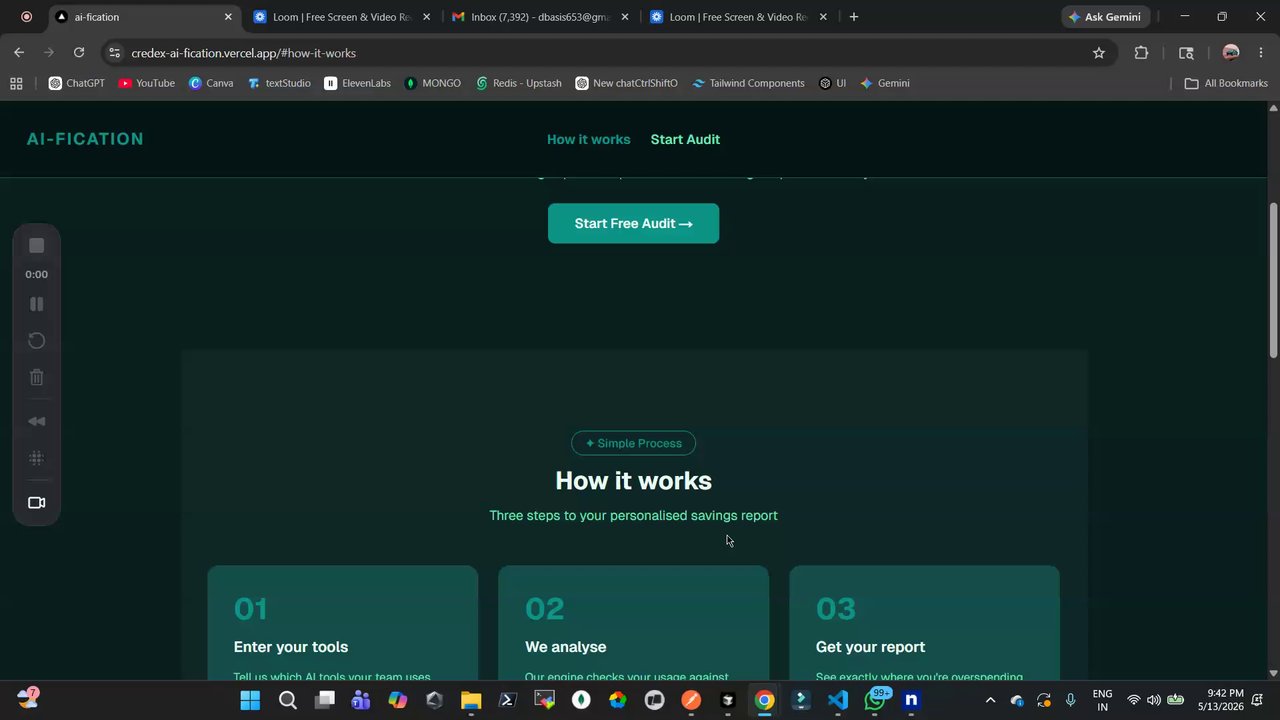Image resolution: width=1280 pixels, height=720 pixels.
Task: Open a new browser tab
Action: click(x=853, y=17)
